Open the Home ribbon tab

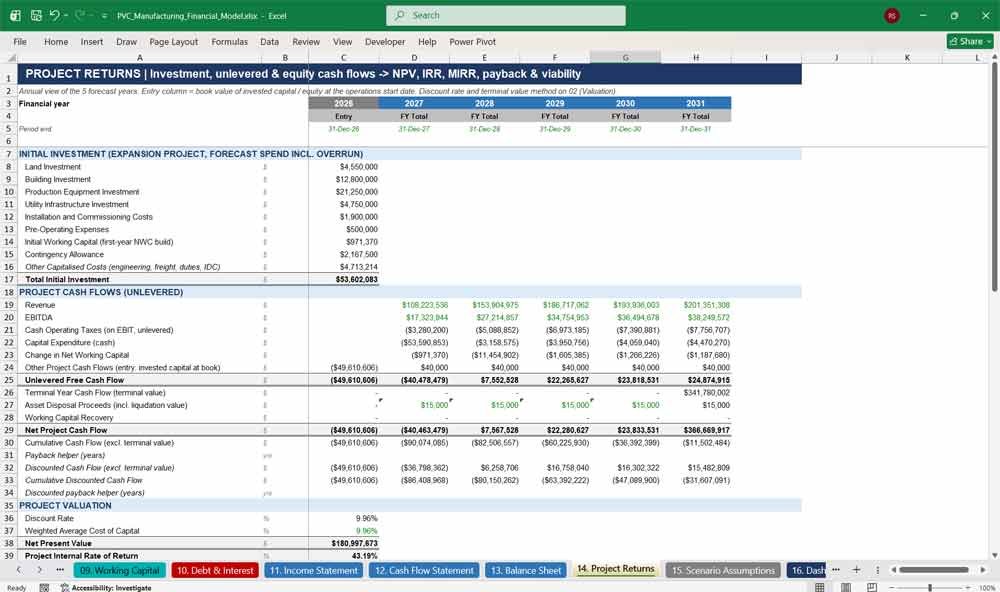[56, 41]
